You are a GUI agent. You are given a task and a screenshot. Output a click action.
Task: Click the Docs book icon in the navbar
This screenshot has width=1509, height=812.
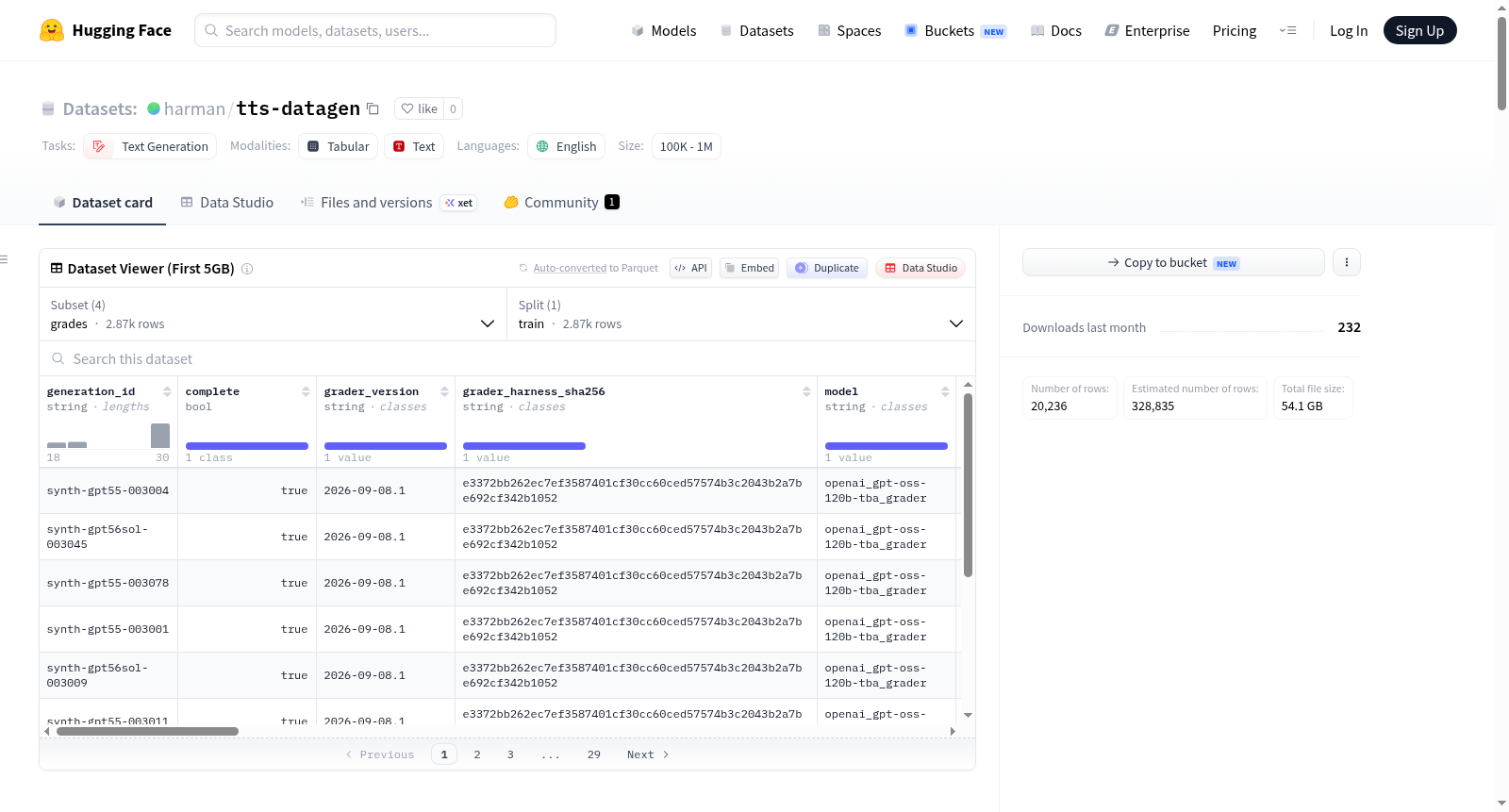click(1037, 31)
